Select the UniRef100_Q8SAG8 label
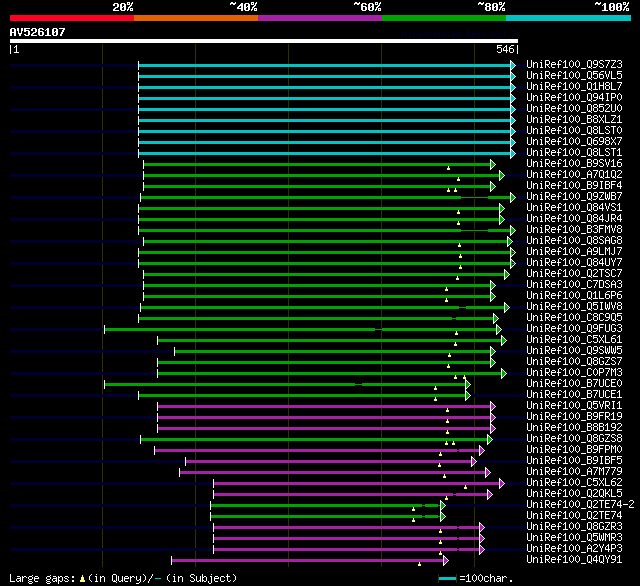 pyautogui.click(x=574, y=241)
